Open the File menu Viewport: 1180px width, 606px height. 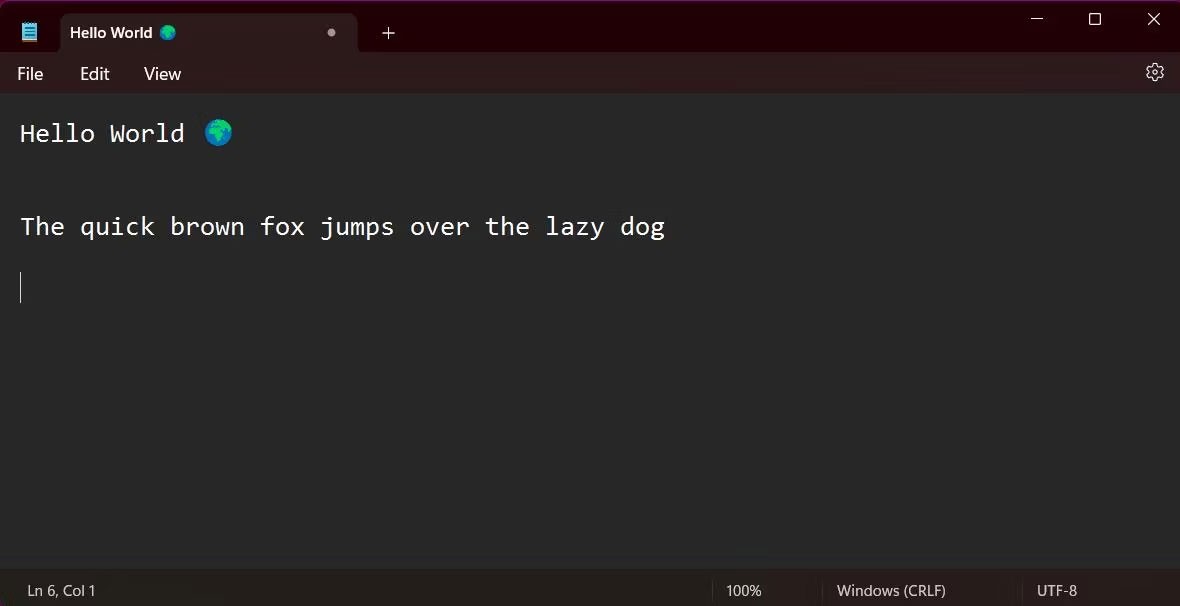[x=30, y=74]
